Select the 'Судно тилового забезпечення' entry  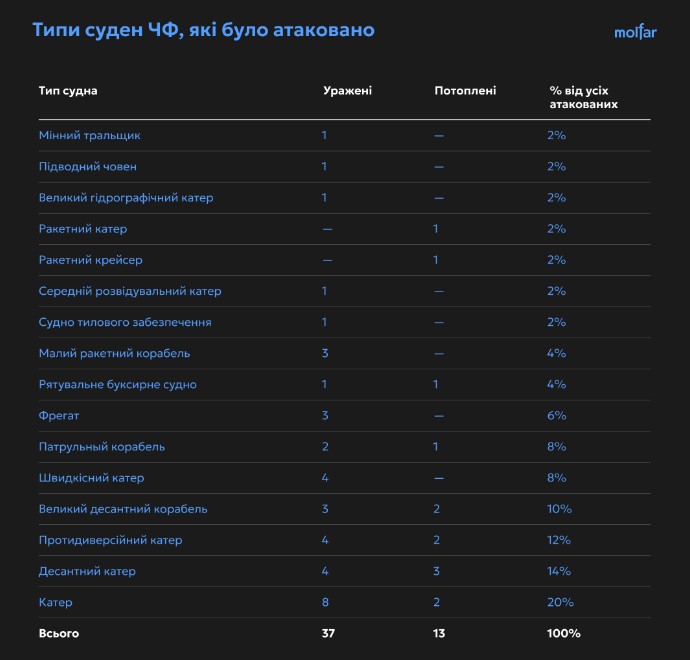click(125, 322)
